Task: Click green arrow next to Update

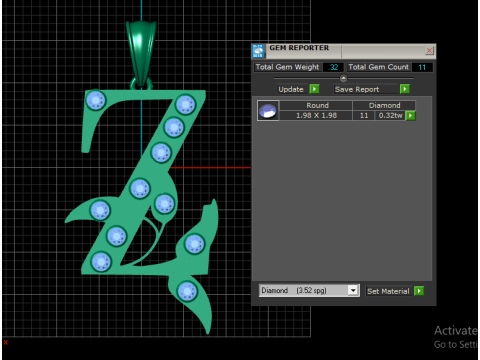Action: pos(314,89)
